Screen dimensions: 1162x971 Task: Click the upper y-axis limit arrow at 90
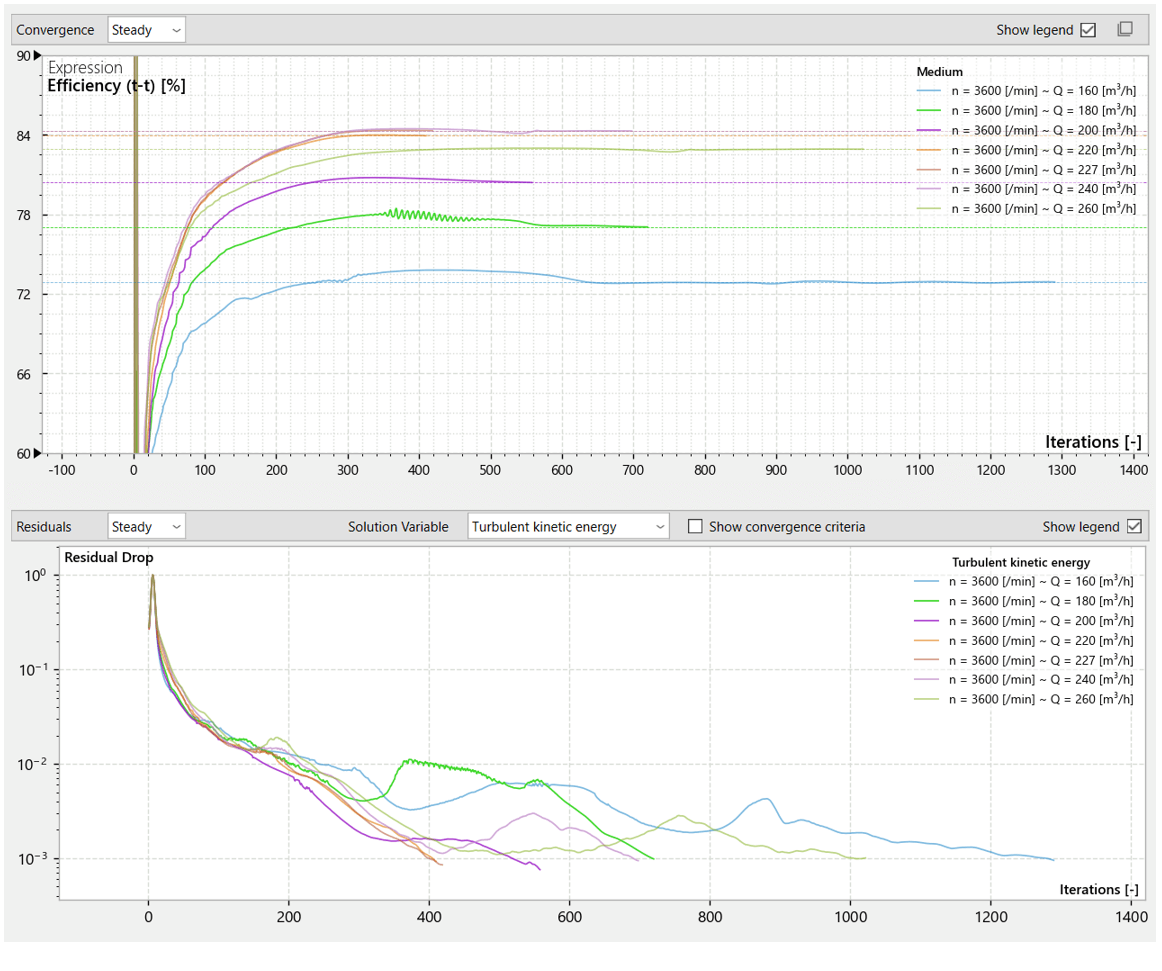37,56
